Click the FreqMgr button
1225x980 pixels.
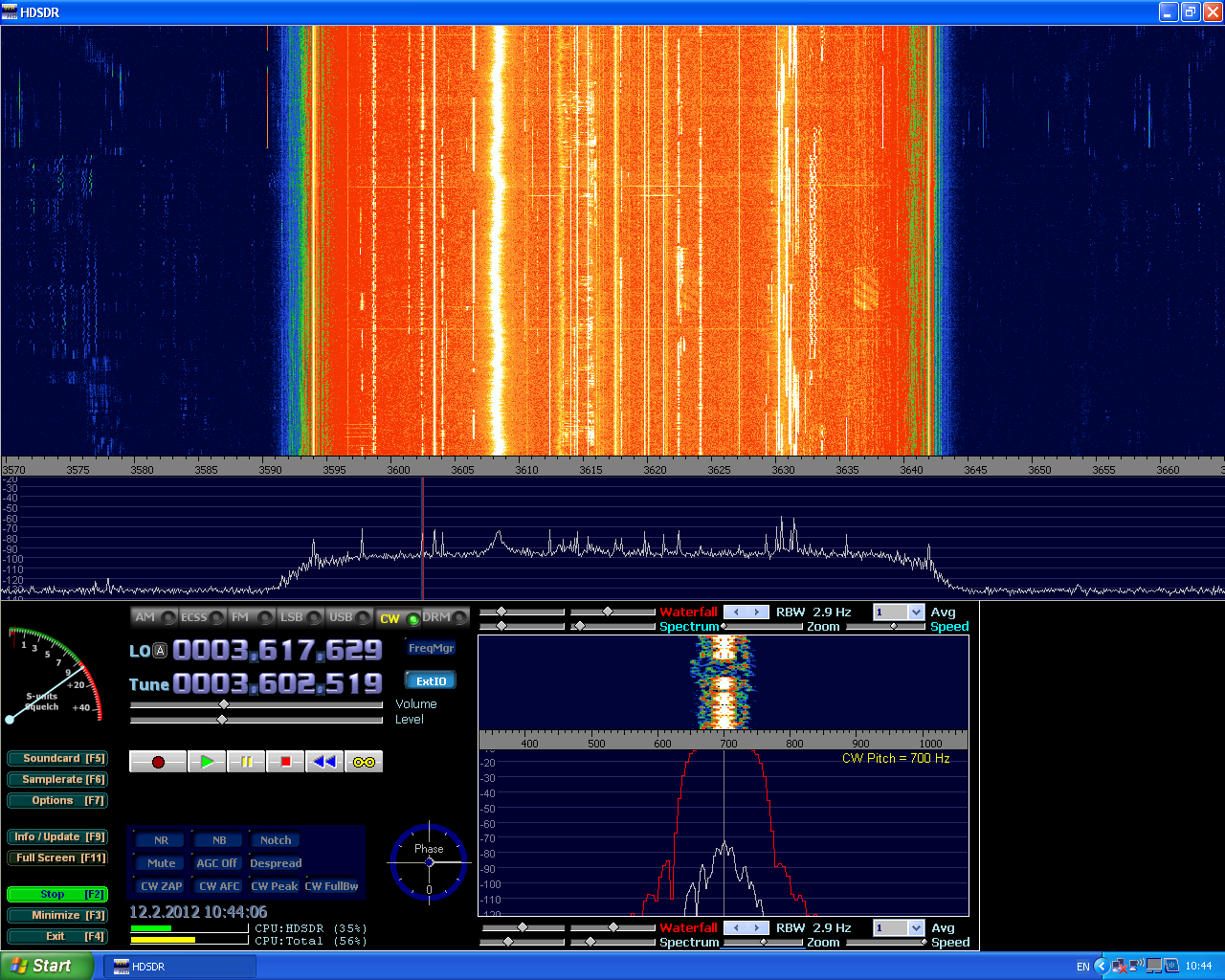431,649
